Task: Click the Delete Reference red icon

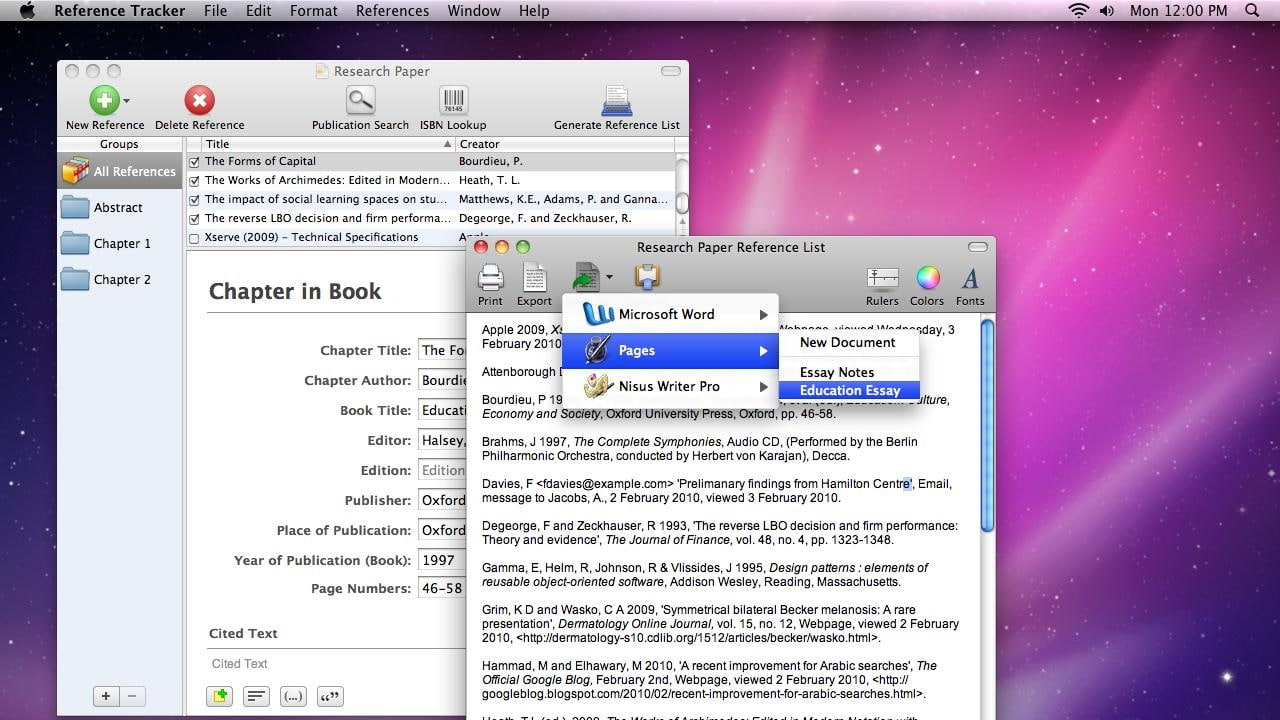Action: tap(199, 100)
